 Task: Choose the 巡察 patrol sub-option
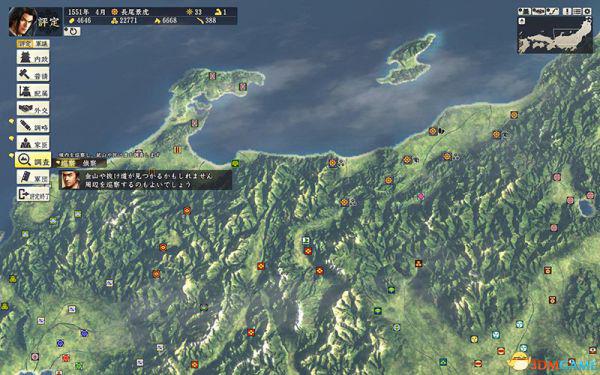(68, 163)
